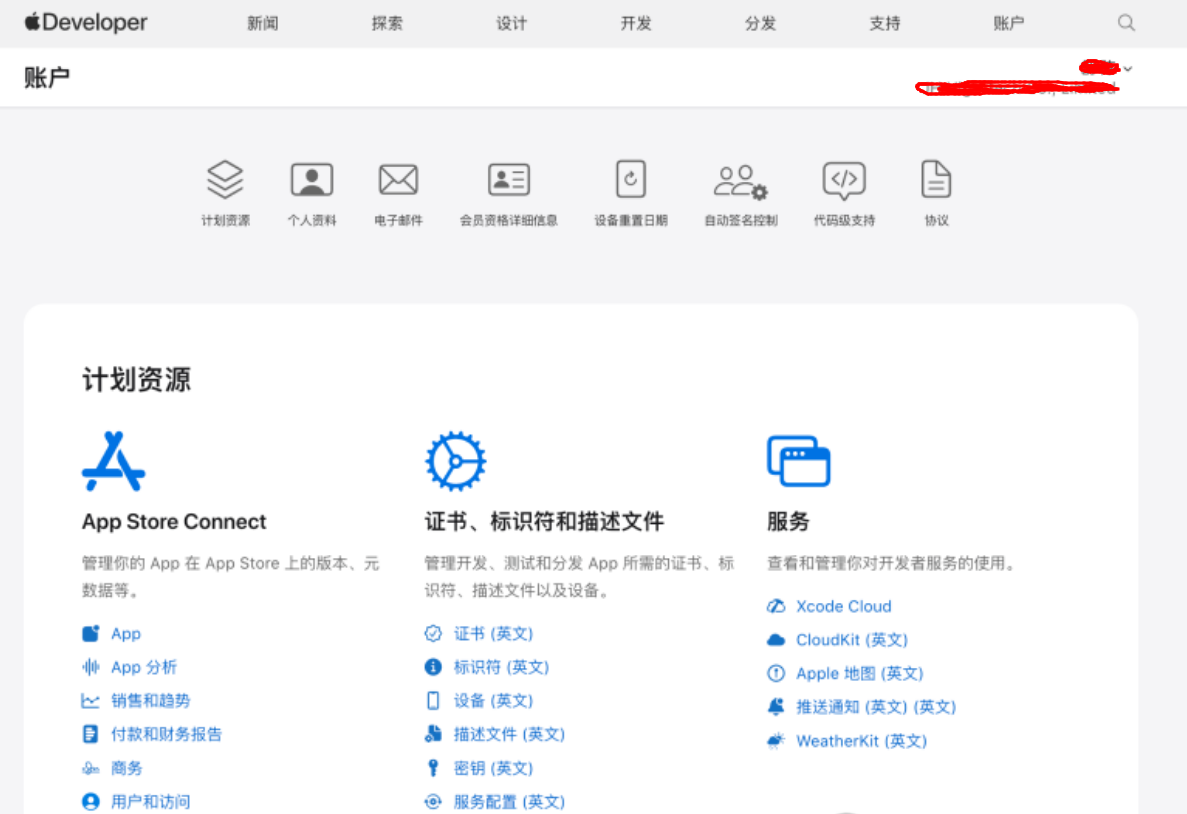Click the 计划资源 stacked layers icon
Screen dimensions: 1187x814
point(225,180)
